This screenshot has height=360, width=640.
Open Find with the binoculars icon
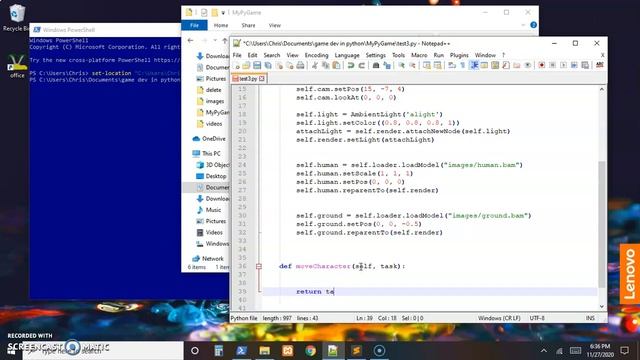click(x=375, y=65)
